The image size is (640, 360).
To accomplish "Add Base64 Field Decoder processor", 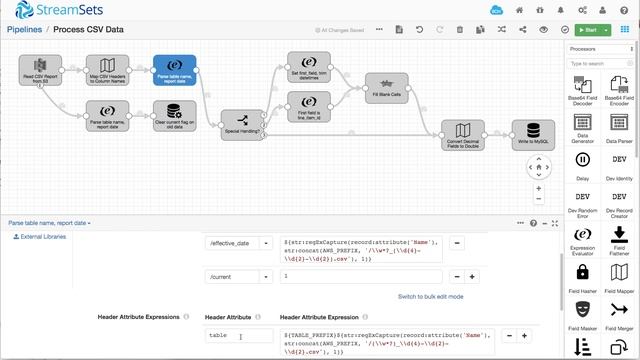I will click(582, 91).
